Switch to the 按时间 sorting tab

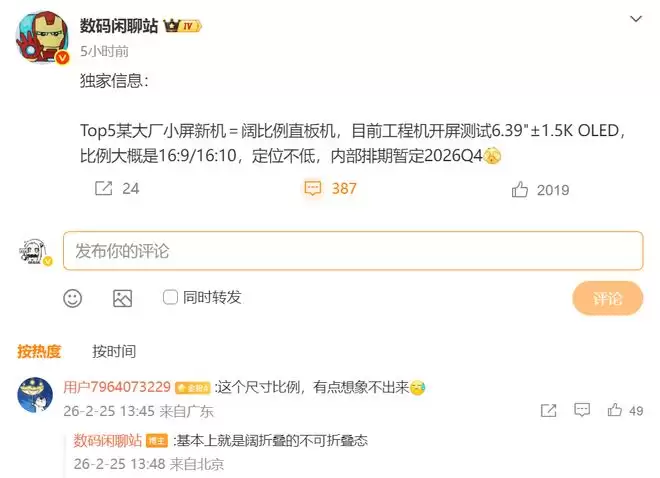pos(114,351)
